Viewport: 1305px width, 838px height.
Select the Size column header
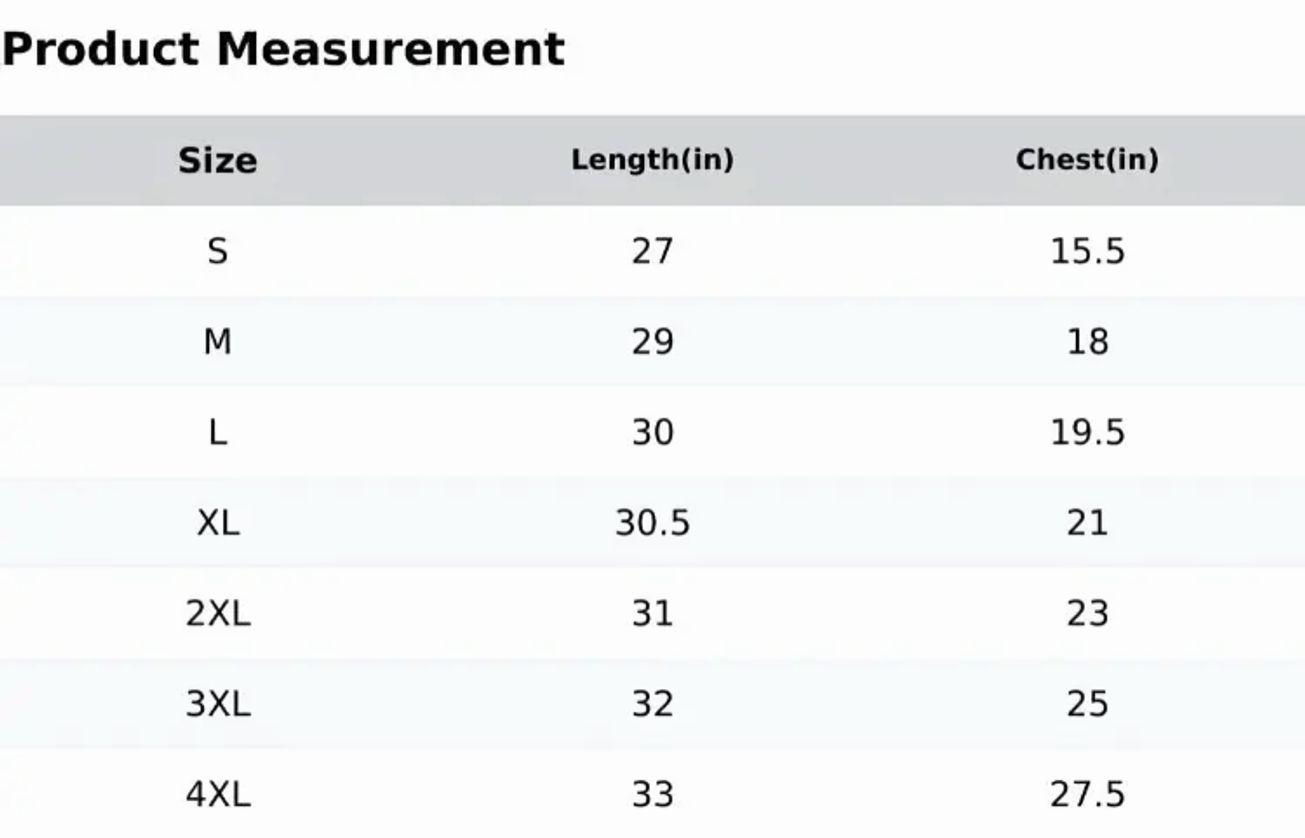(x=217, y=160)
